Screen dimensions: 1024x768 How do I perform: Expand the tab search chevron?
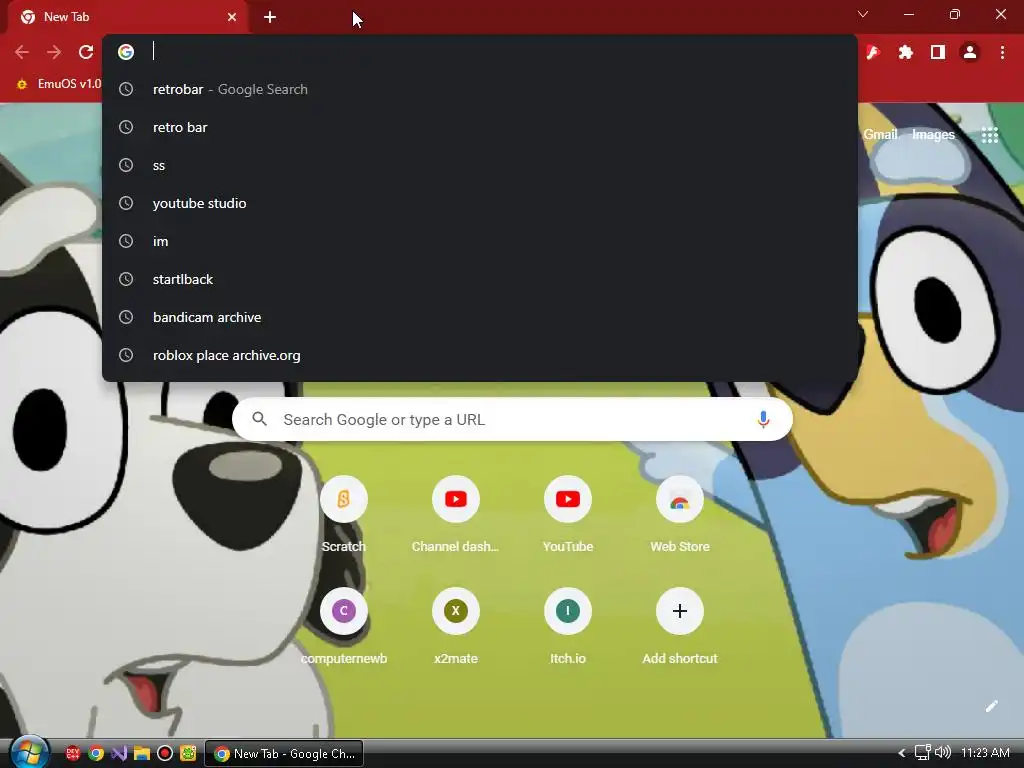tap(863, 14)
